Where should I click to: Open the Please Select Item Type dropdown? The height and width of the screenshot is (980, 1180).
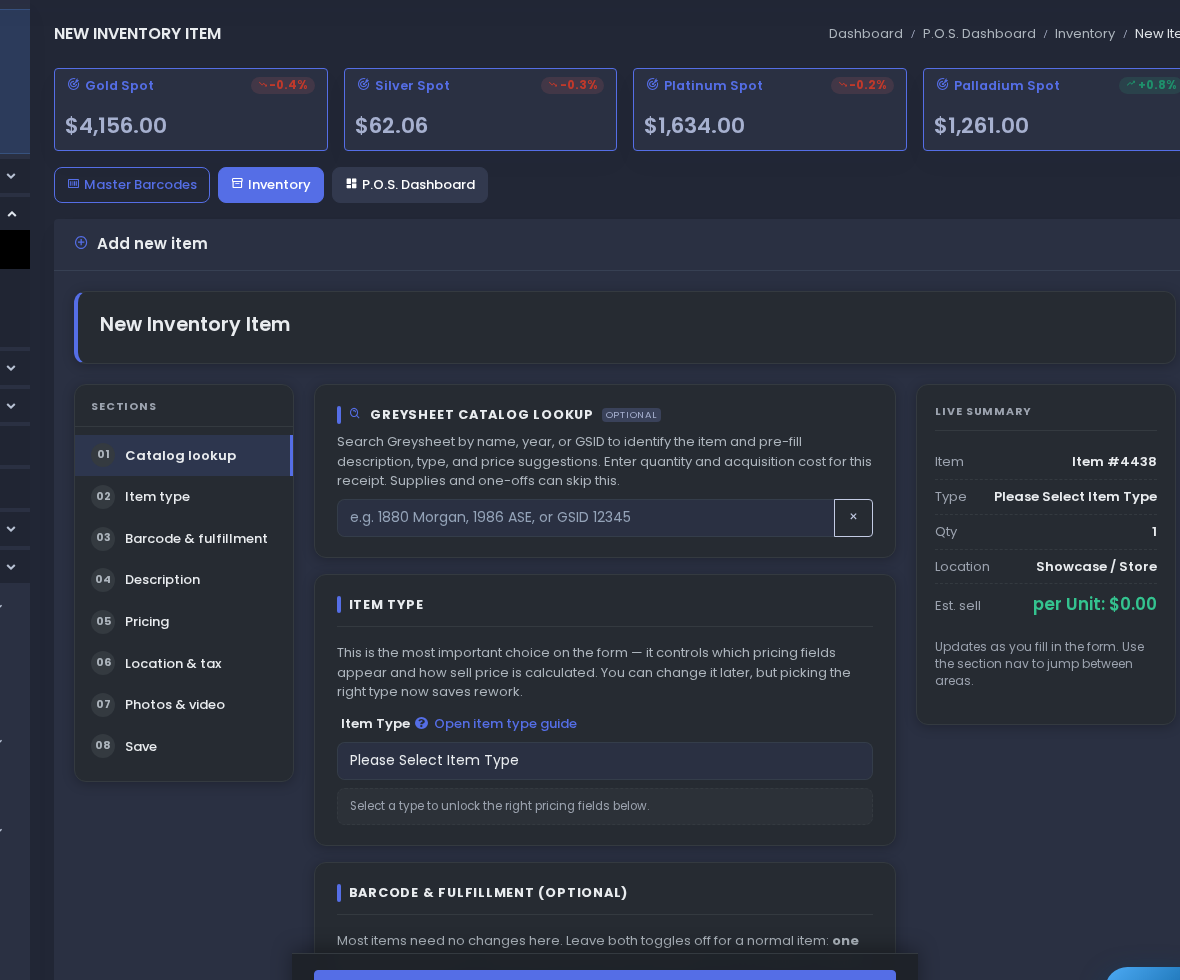point(604,760)
